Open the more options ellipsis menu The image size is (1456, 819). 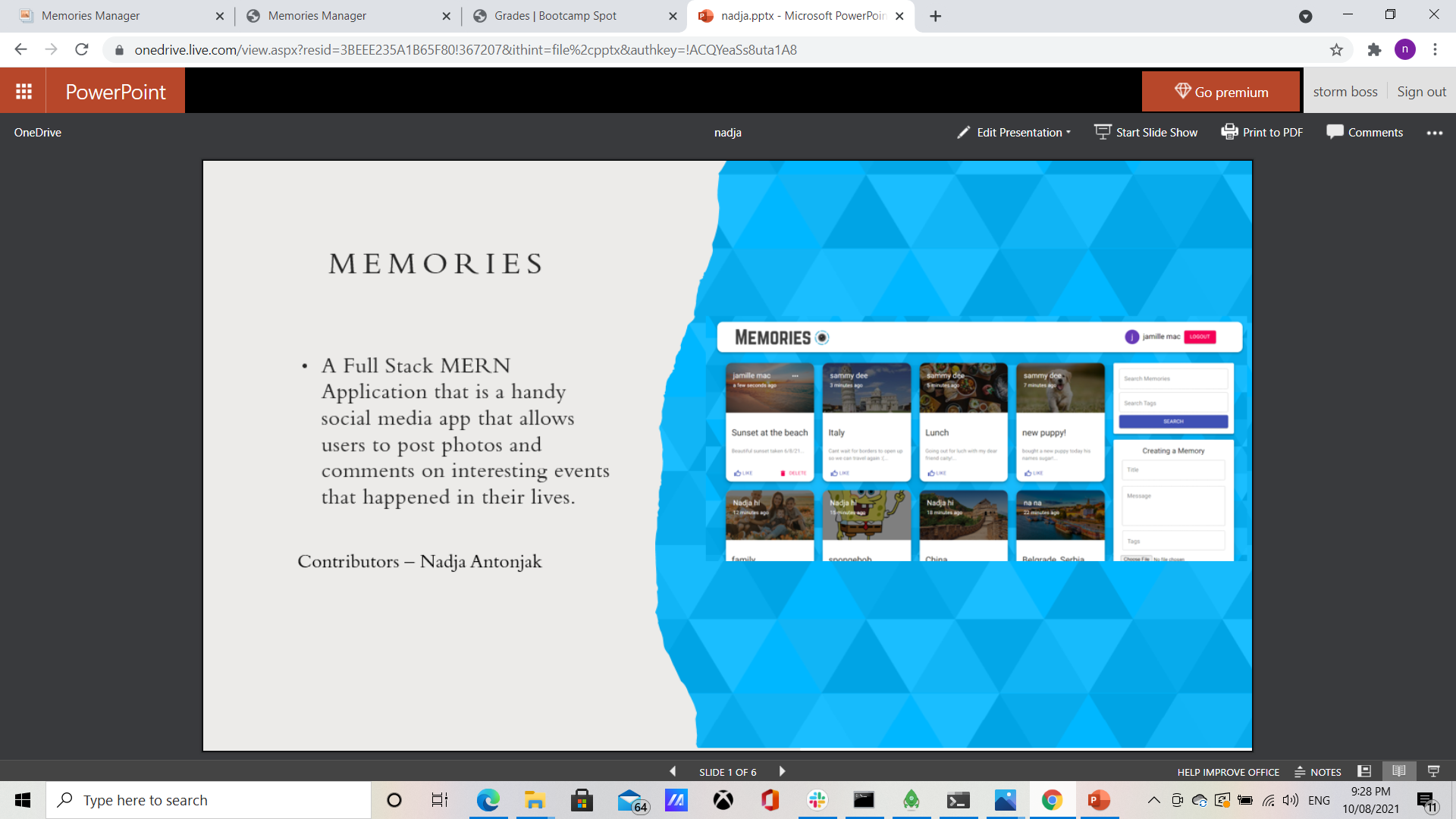1434,133
